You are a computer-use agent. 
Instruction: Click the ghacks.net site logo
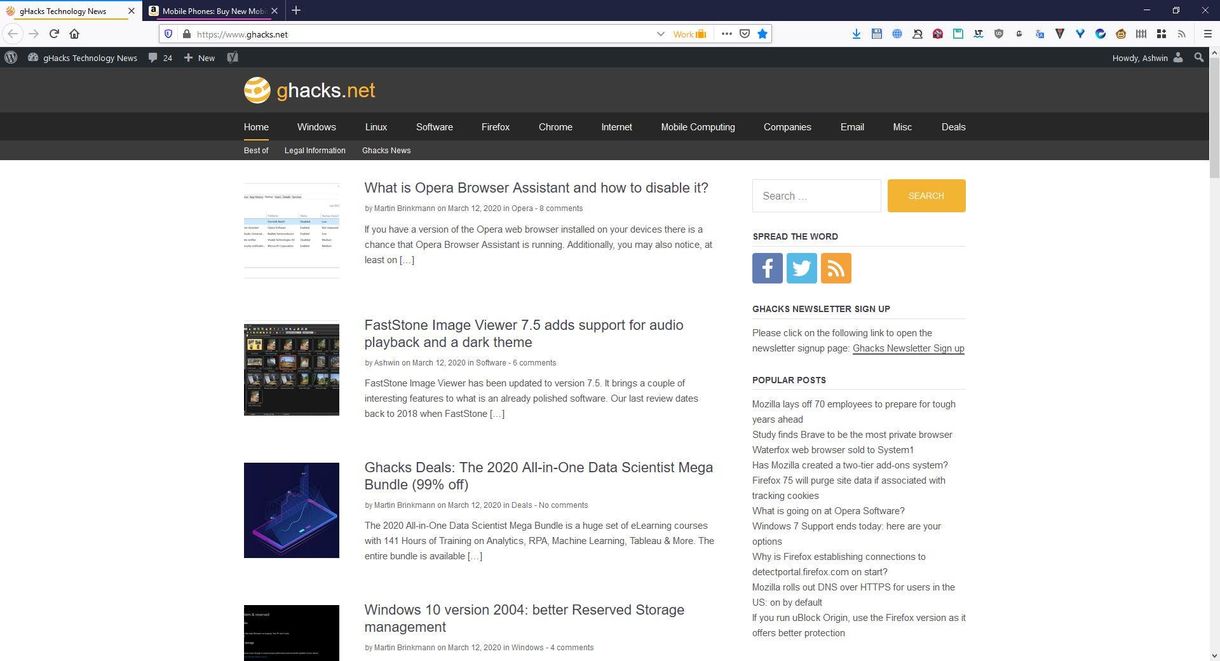click(310, 89)
